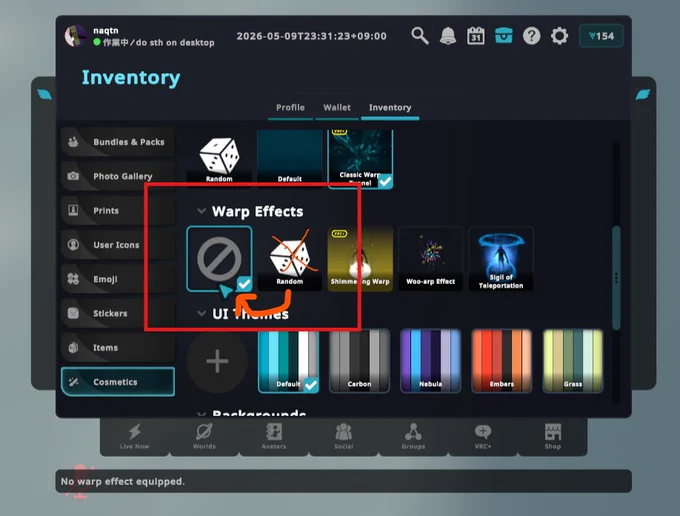Select the Default portal tile
The height and width of the screenshot is (516, 680).
click(290, 157)
